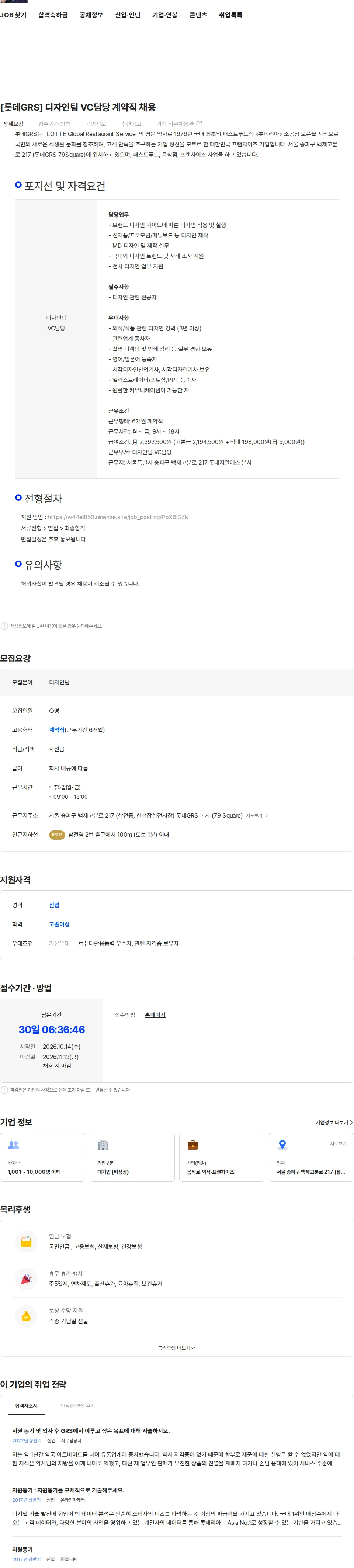Select the 기업정보 tab
The width and height of the screenshot is (354, 1568).
[96, 124]
